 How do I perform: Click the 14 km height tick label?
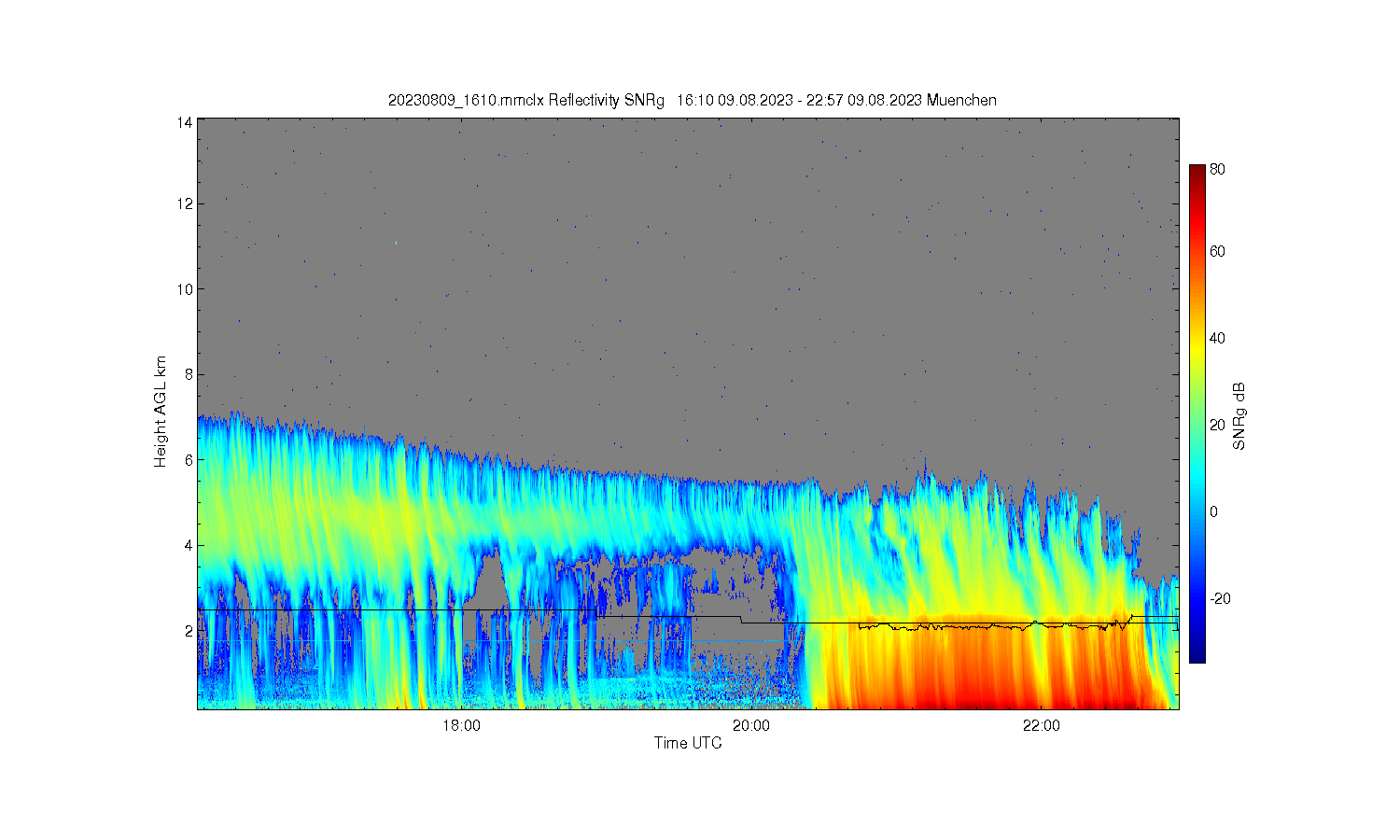(185, 121)
